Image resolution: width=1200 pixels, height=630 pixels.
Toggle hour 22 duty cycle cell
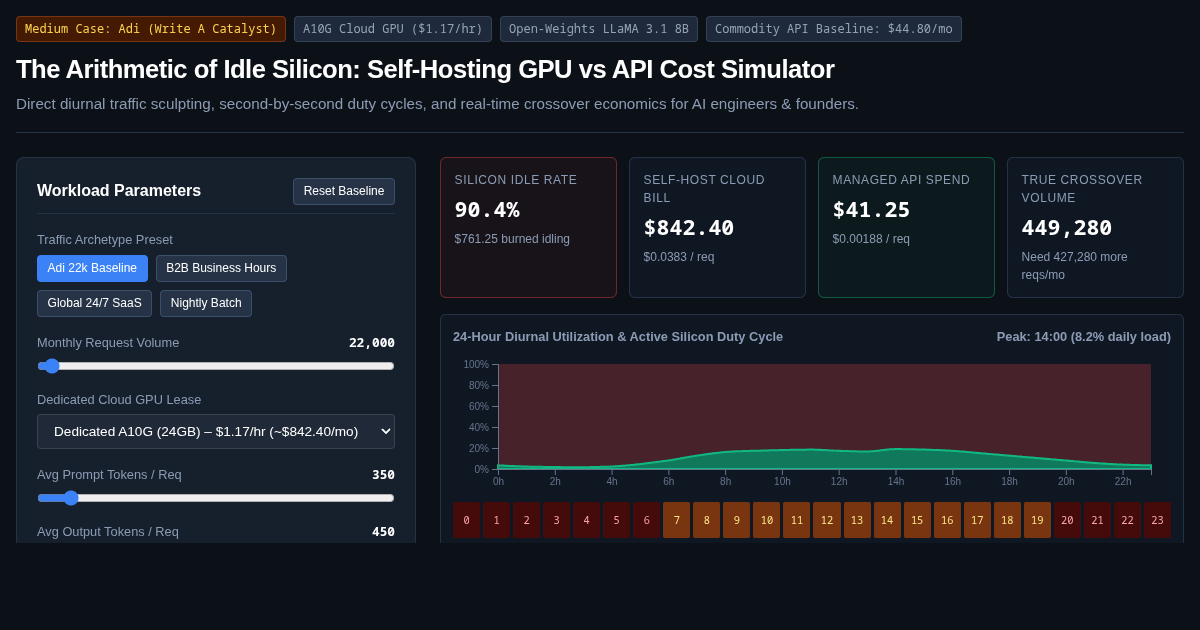click(1127, 520)
